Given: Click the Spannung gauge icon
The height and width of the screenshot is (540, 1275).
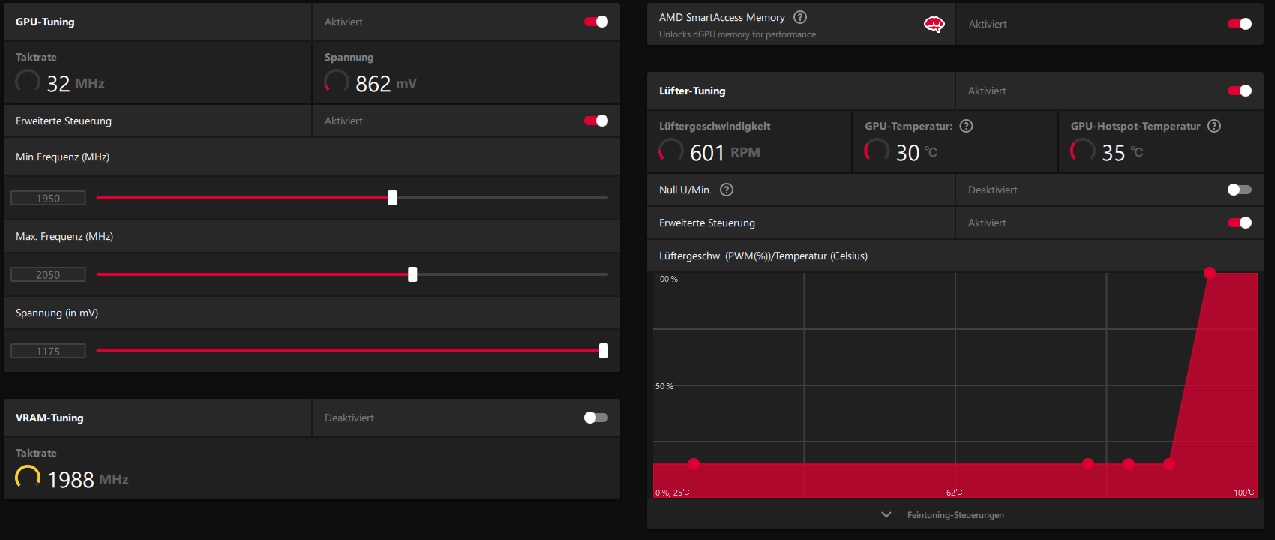Looking at the screenshot, I should click(x=337, y=83).
